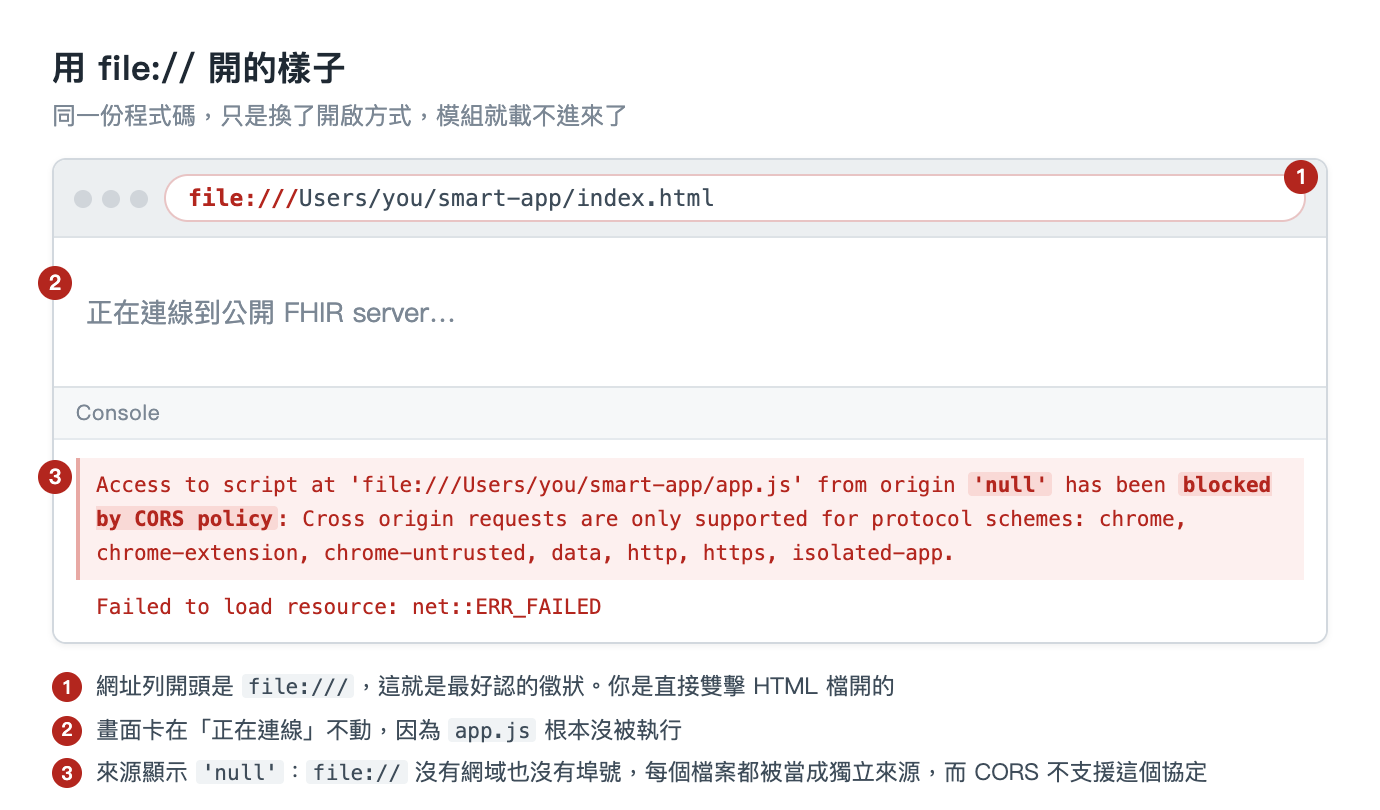Click the third gray window dot
The width and height of the screenshot is (1380, 810).
(139, 199)
